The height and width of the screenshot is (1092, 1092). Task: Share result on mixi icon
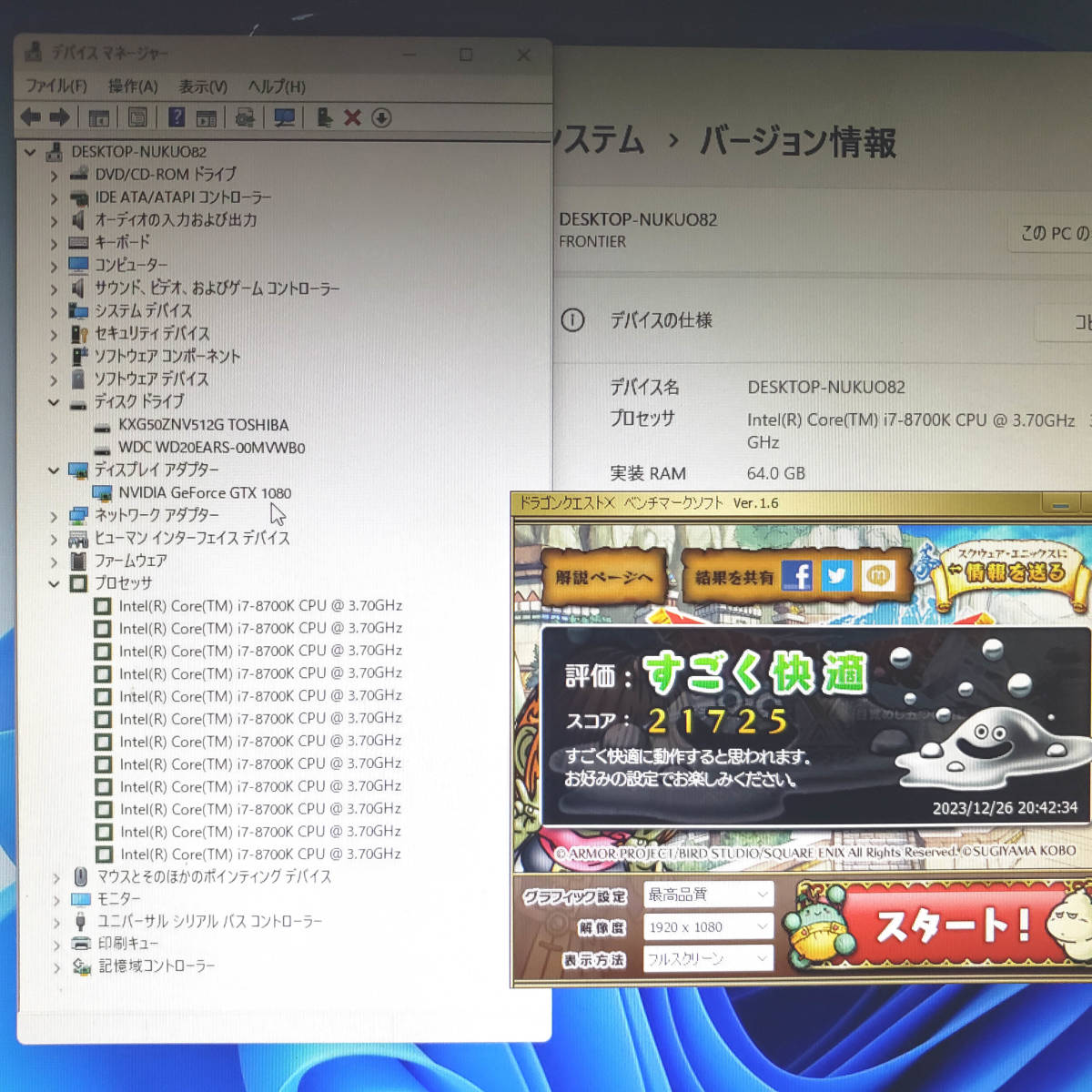877,576
